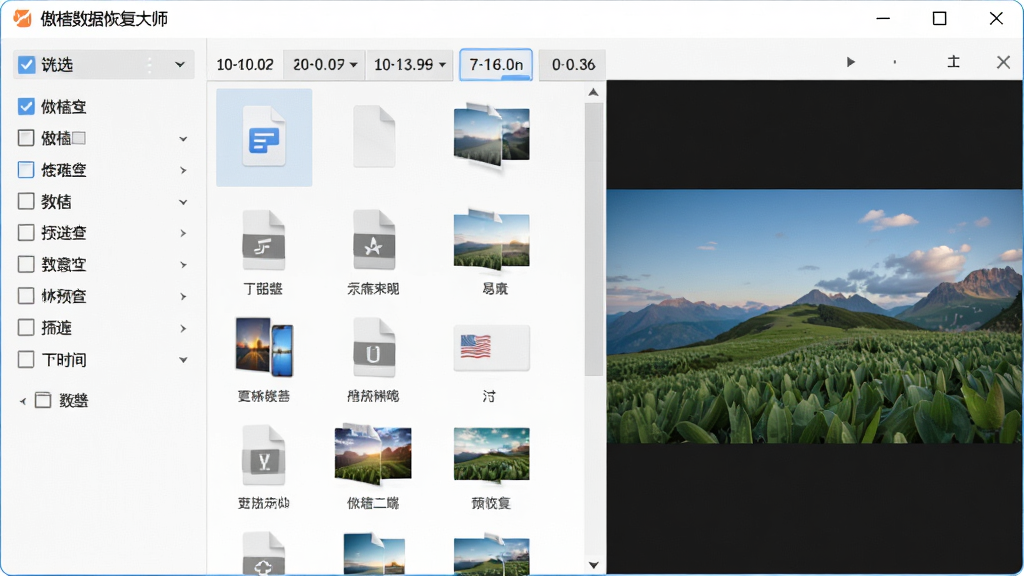Click the play button above the preview
Viewport: 1024px width, 576px height.
850,62
